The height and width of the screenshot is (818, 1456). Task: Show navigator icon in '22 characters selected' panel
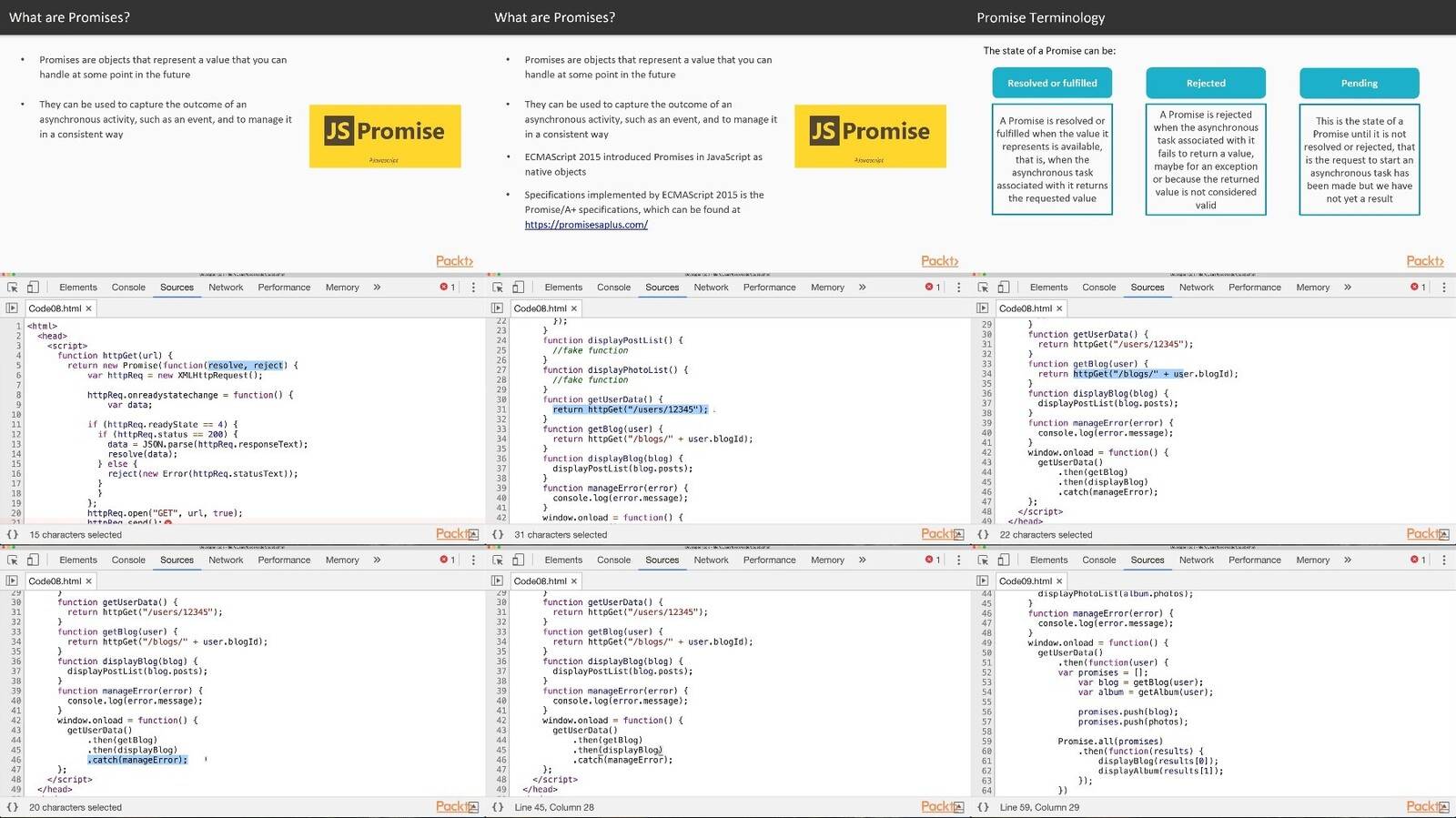982,308
